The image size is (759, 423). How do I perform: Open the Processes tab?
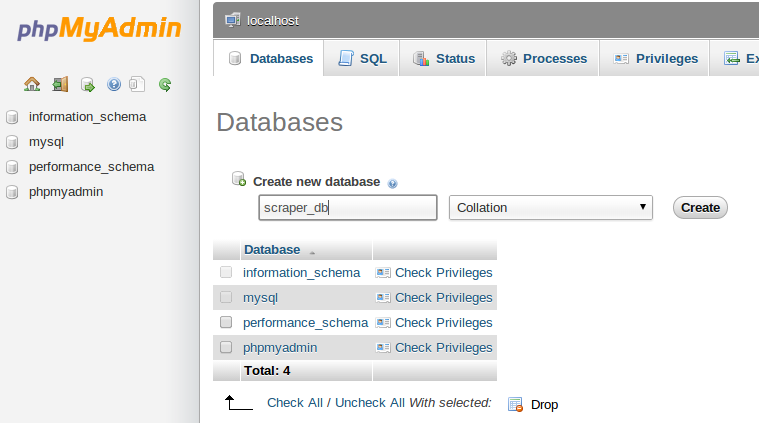pyautogui.click(x=543, y=59)
